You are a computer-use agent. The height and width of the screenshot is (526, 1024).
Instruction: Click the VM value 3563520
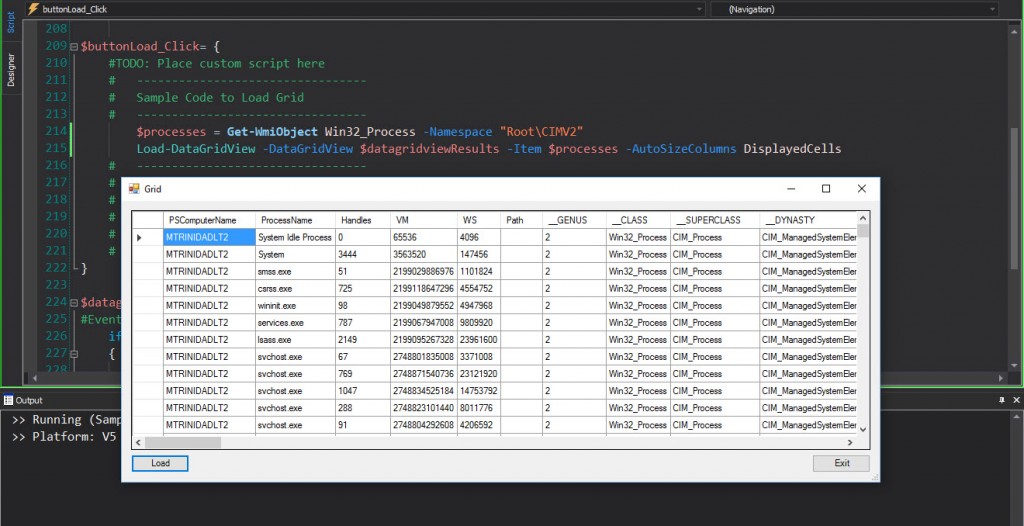click(x=423, y=254)
